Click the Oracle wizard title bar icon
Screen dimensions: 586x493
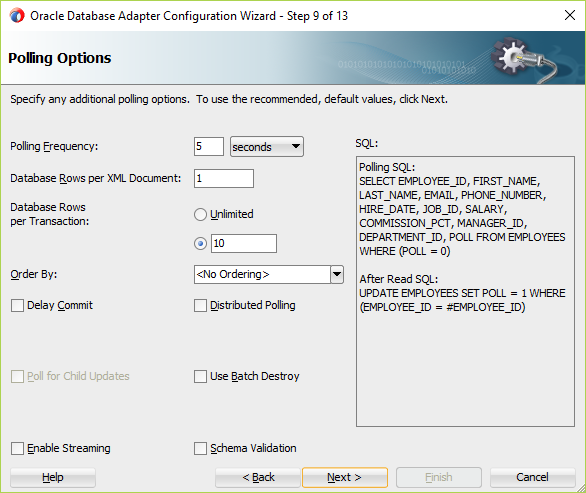click(x=17, y=16)
